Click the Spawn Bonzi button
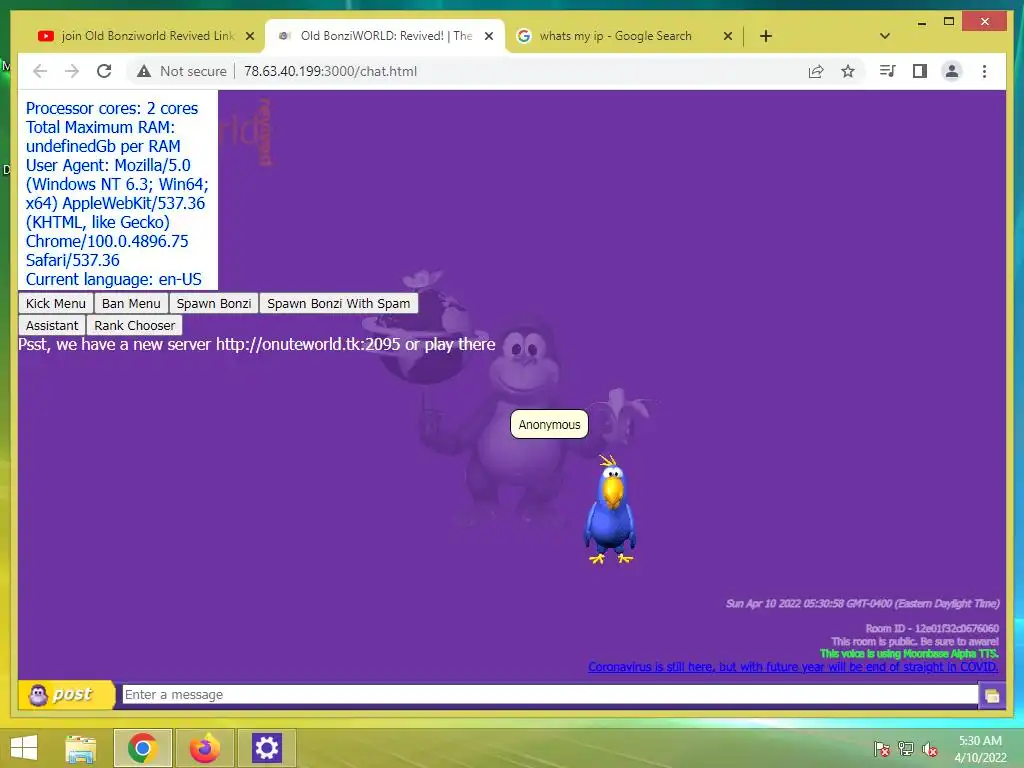Screen dimensions: 1024x768 tap(214, 304)
